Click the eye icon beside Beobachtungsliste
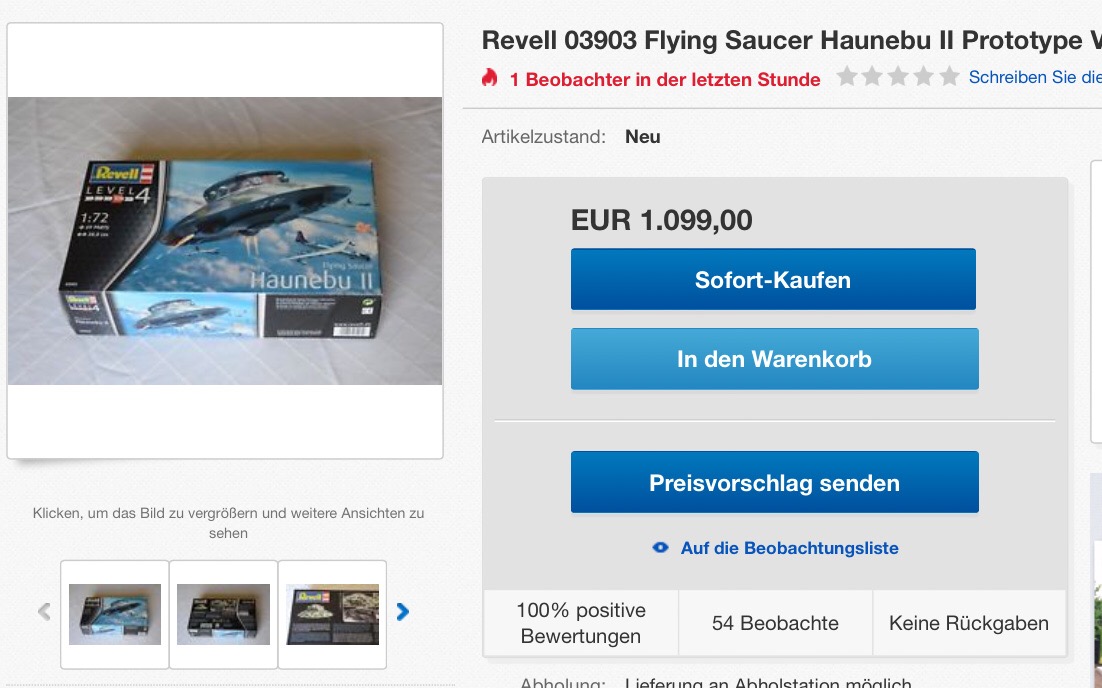The image size is (1102, 688). tap(661, 547)
